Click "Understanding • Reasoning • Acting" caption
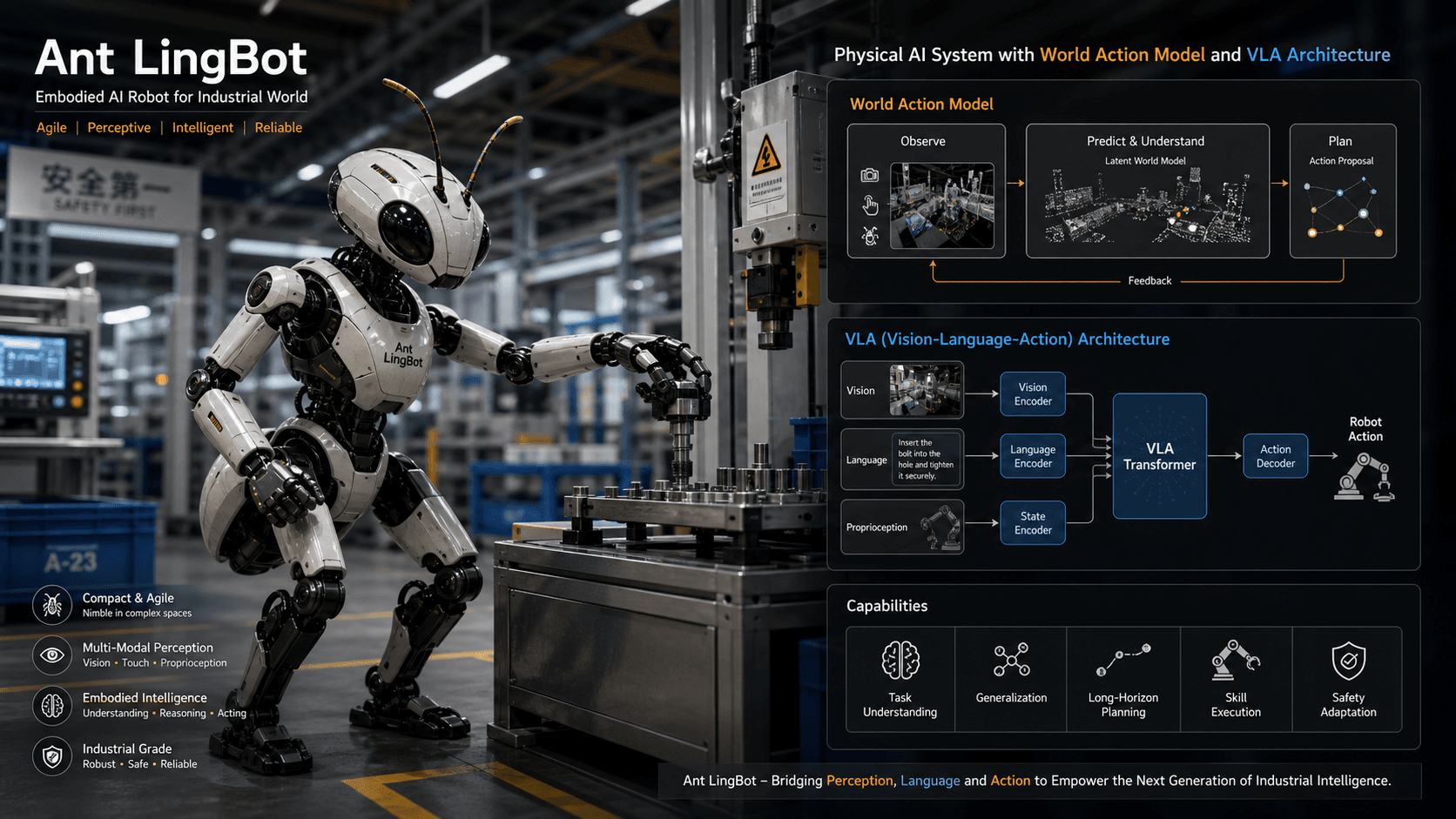 (x=164, y=714)
